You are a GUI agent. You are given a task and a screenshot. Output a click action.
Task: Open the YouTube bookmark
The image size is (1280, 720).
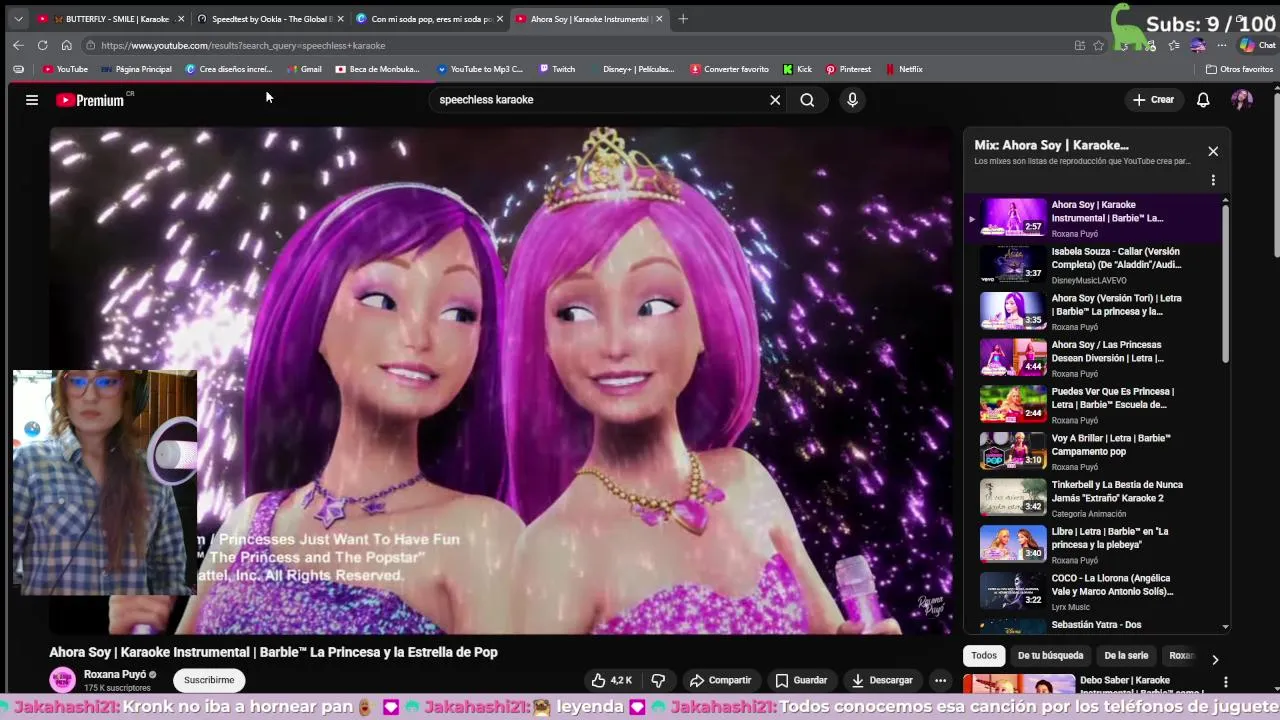pos(66,69)
